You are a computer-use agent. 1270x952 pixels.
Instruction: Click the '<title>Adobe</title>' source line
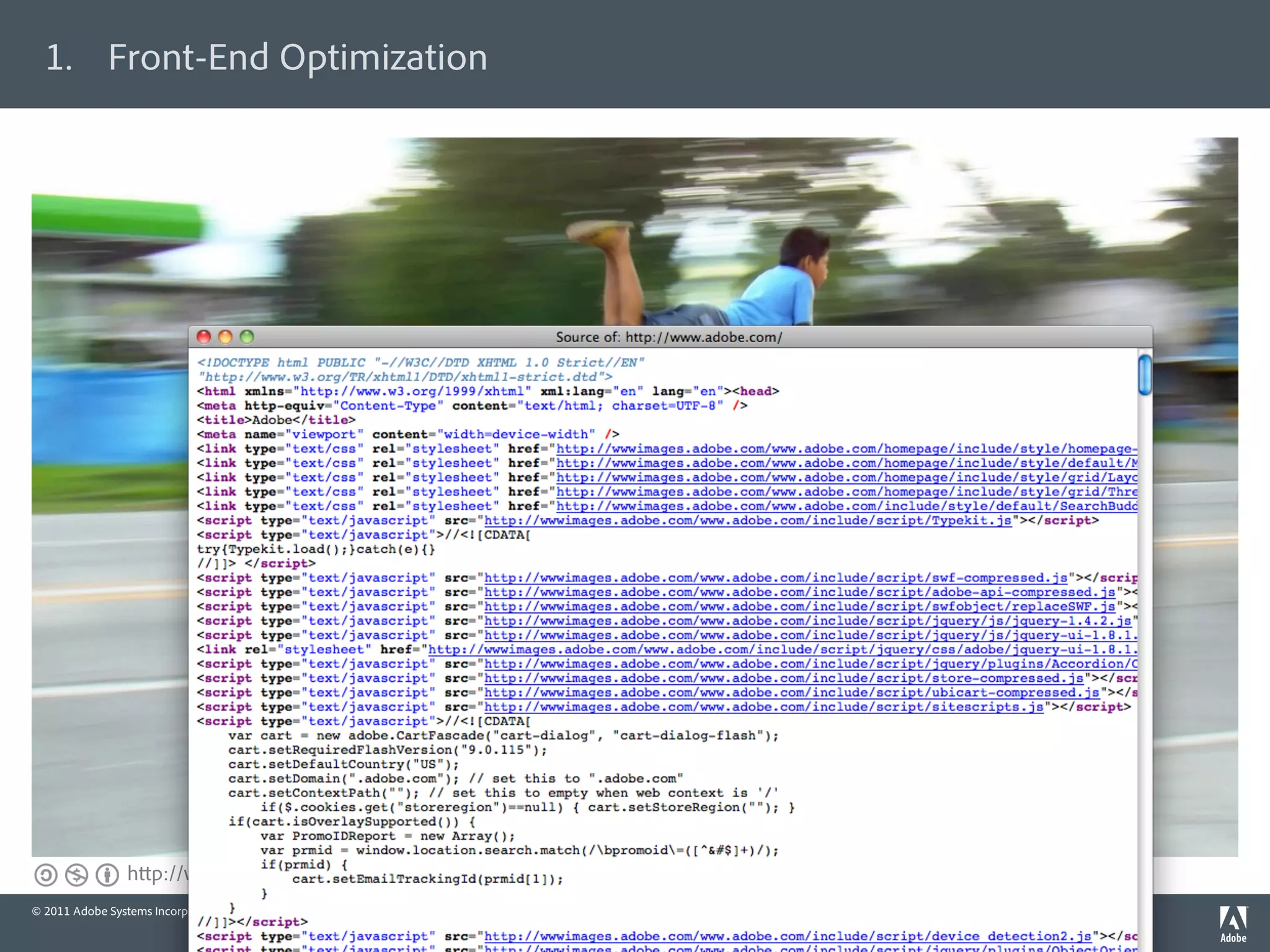[x=276, y=420]
